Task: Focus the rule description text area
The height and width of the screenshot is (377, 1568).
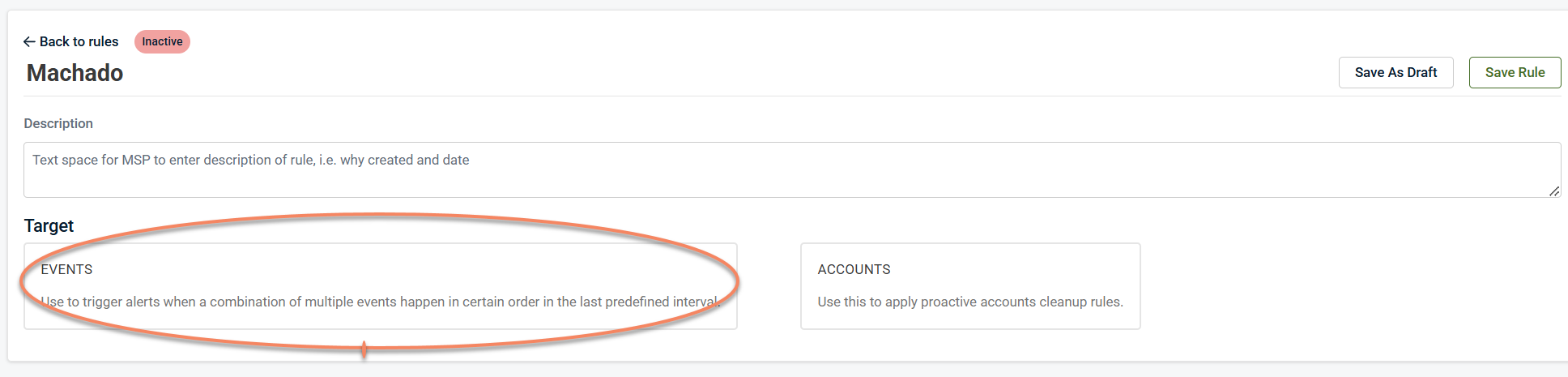Action: (792, 179)
